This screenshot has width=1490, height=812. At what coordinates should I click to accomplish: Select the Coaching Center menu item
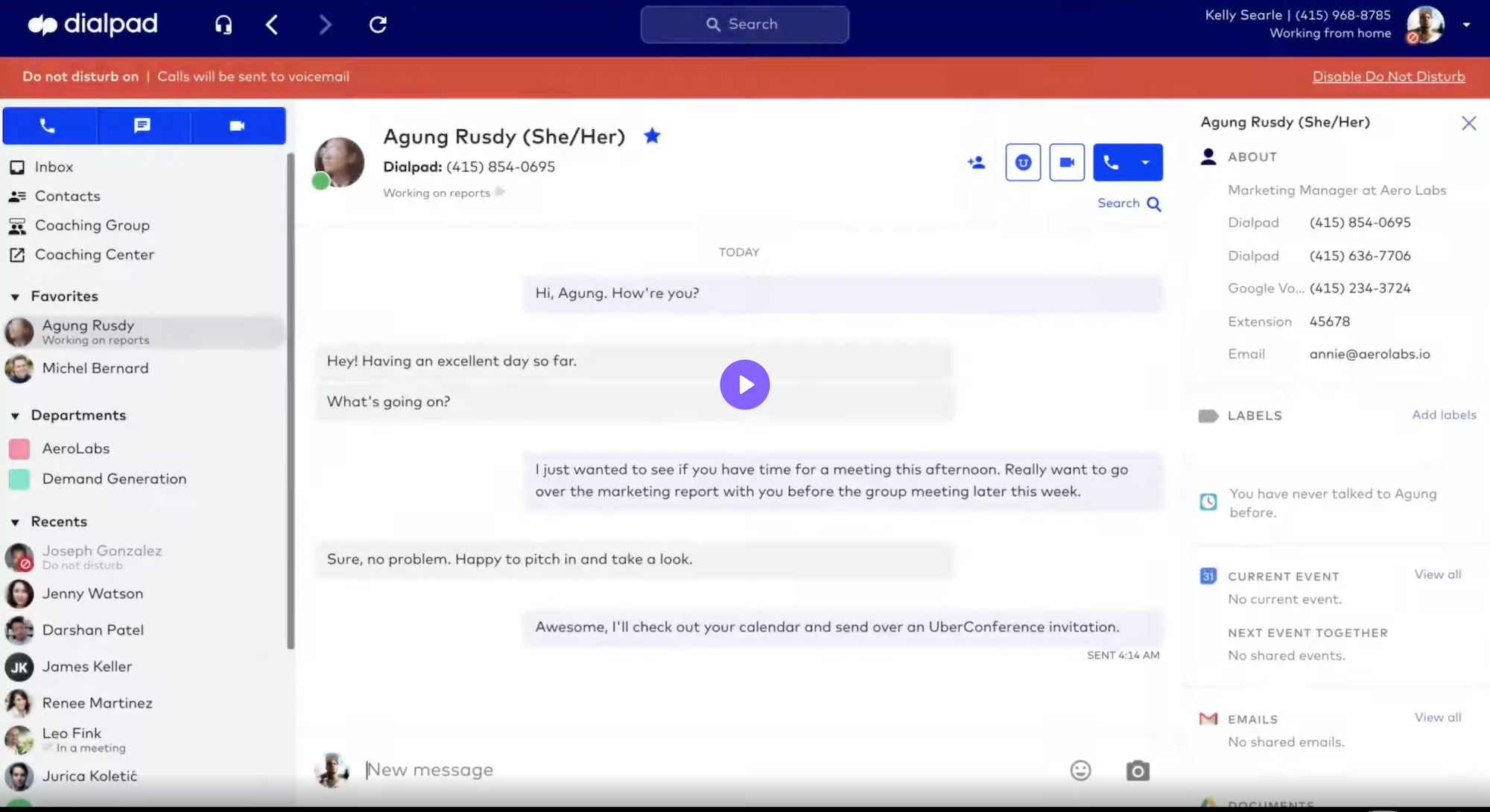(95, 254)
